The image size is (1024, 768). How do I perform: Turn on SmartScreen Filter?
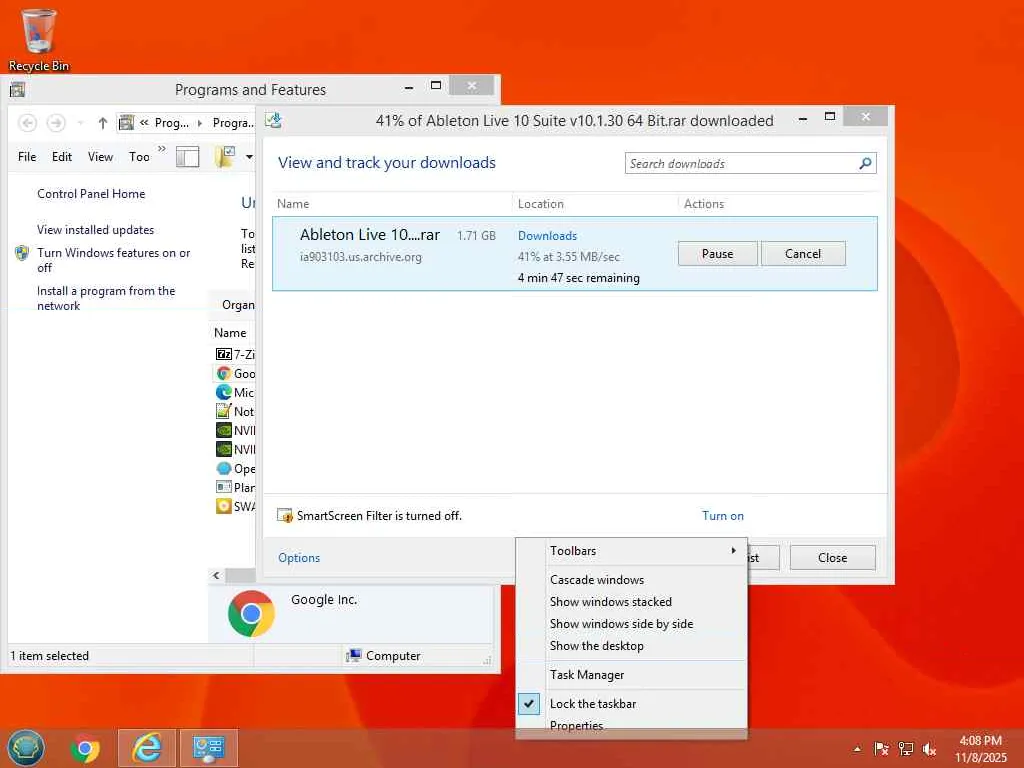723,516
